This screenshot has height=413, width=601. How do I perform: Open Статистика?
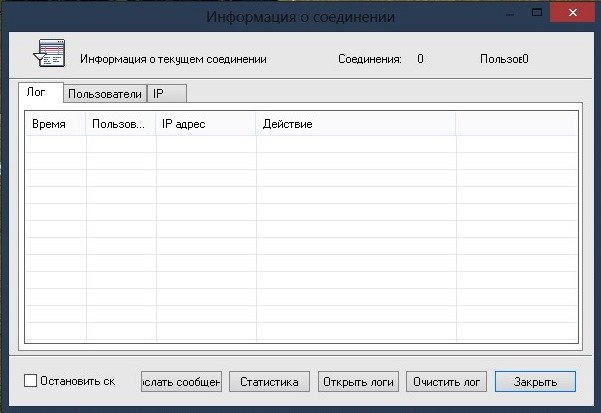tap(269, 381)
